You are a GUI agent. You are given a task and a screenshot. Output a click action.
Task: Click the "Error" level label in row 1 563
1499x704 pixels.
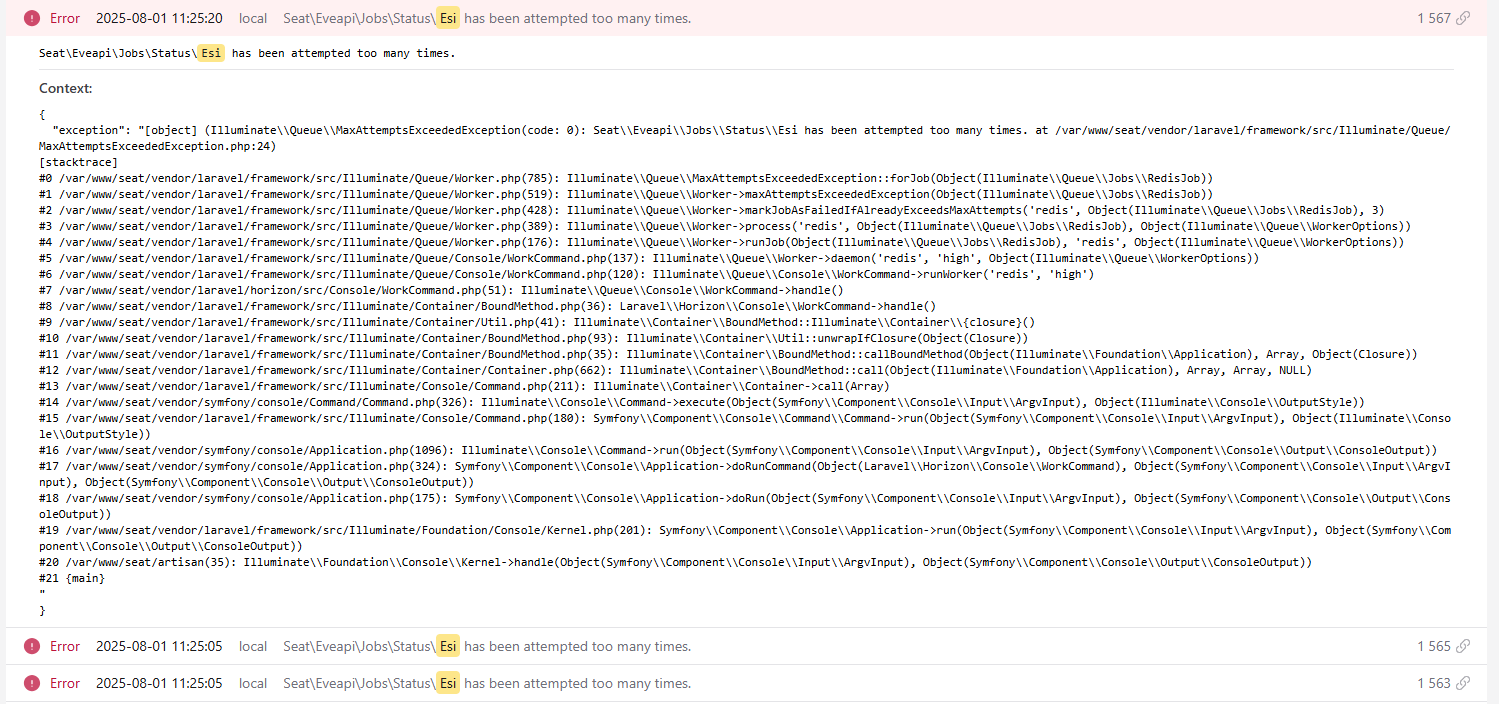[x=65, y=683]
